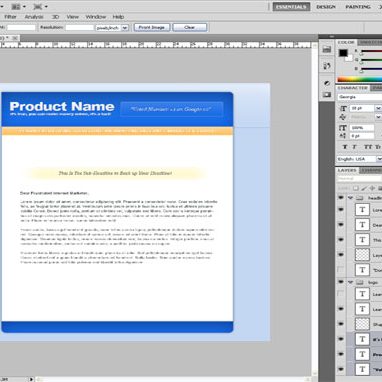Viewport: 382px width, 382px height.
Task: Apply Faux Bold in Character panel
Action: pyautogui.click(x=345, y=147)
